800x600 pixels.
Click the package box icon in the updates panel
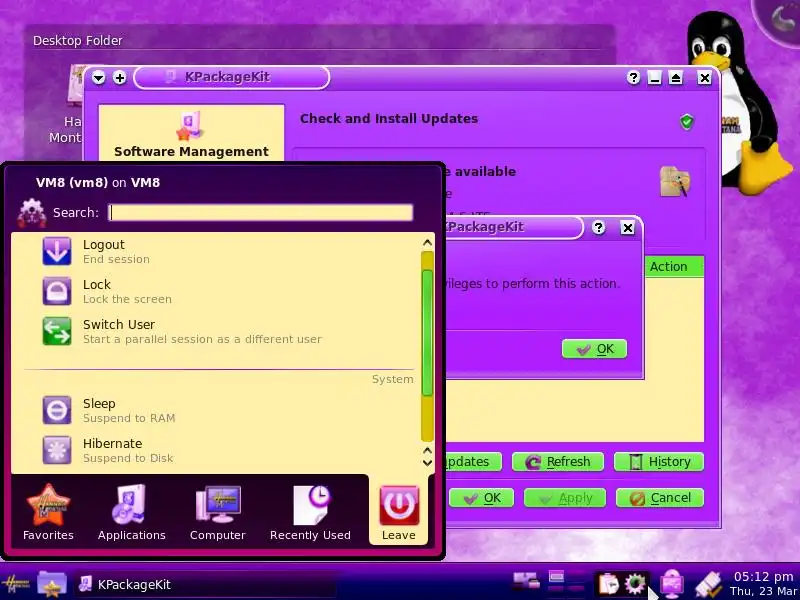coord(674,181)
